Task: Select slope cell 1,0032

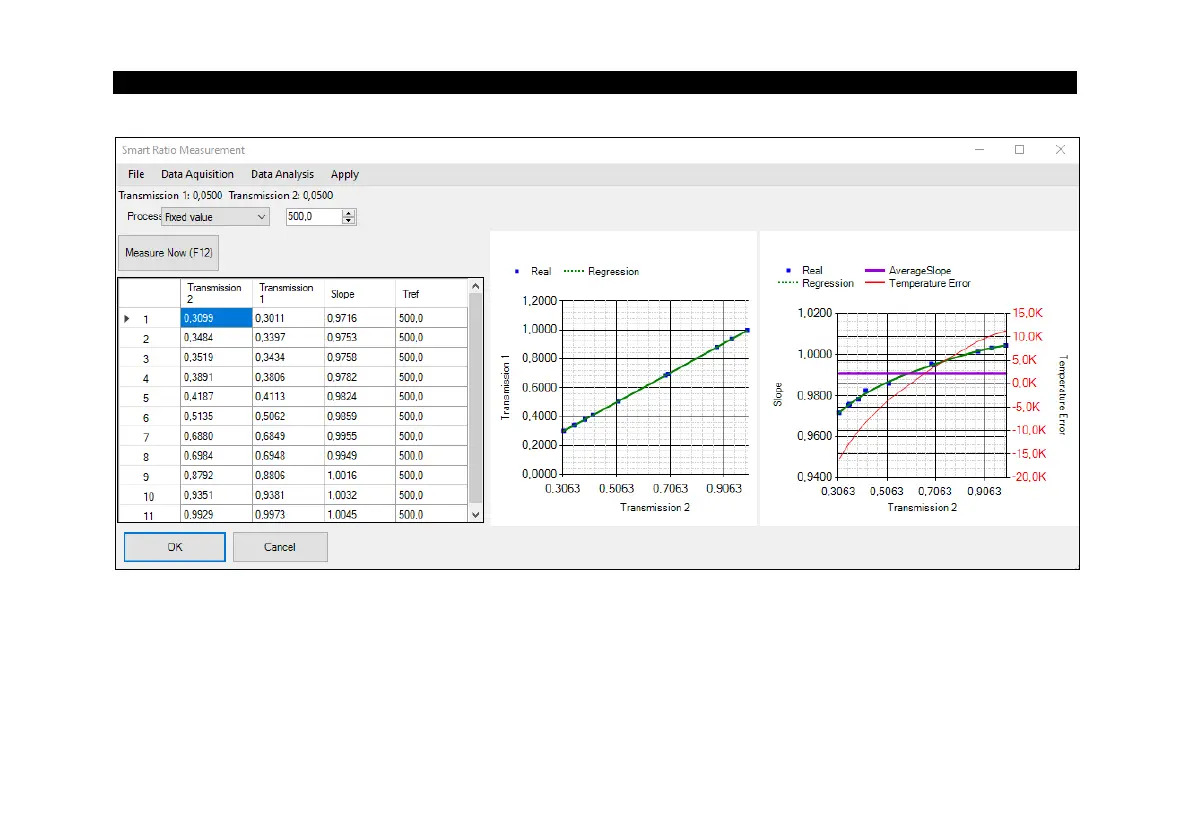Action: tap(359, 495)
